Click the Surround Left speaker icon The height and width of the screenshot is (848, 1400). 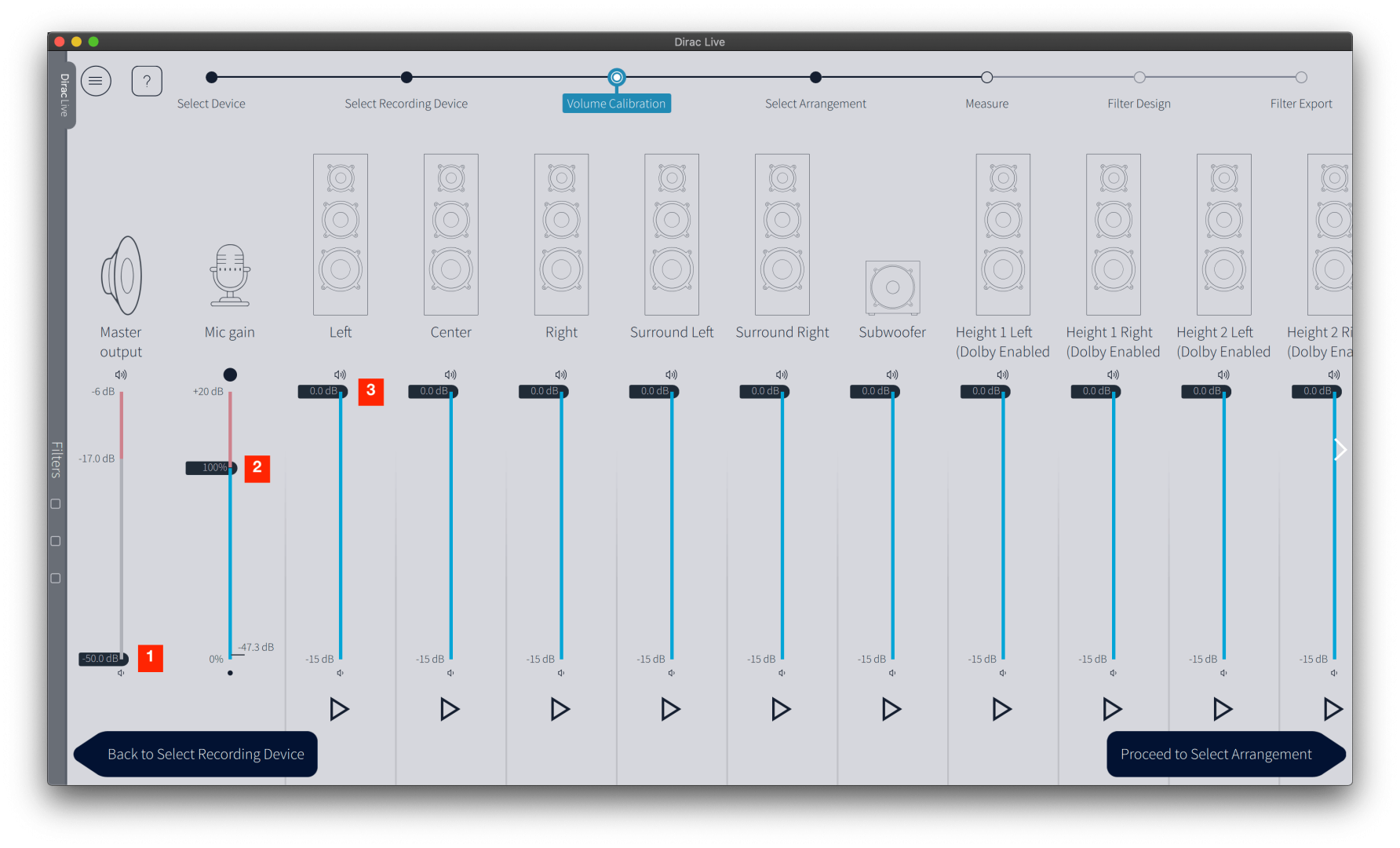(672, 235)
